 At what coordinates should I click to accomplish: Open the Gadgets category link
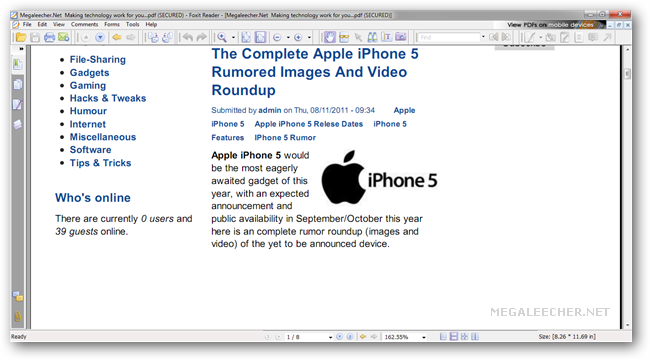point(90,73)
